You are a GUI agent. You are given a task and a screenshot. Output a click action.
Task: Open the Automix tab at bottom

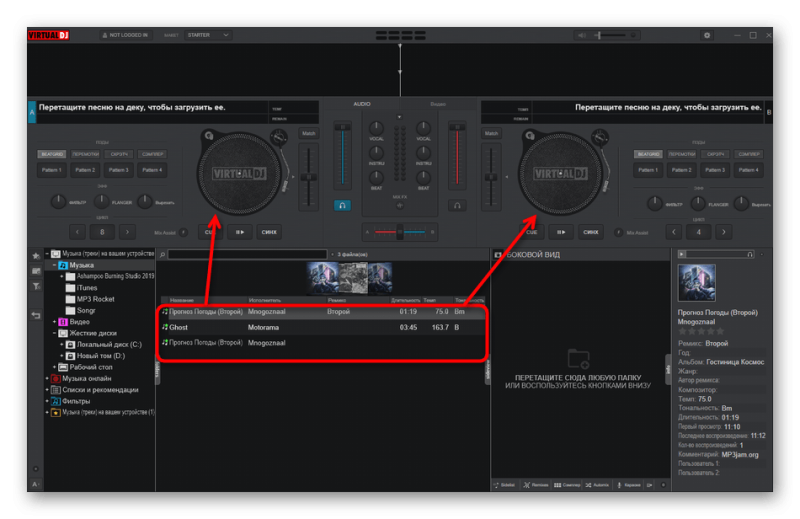coord(597,485)
